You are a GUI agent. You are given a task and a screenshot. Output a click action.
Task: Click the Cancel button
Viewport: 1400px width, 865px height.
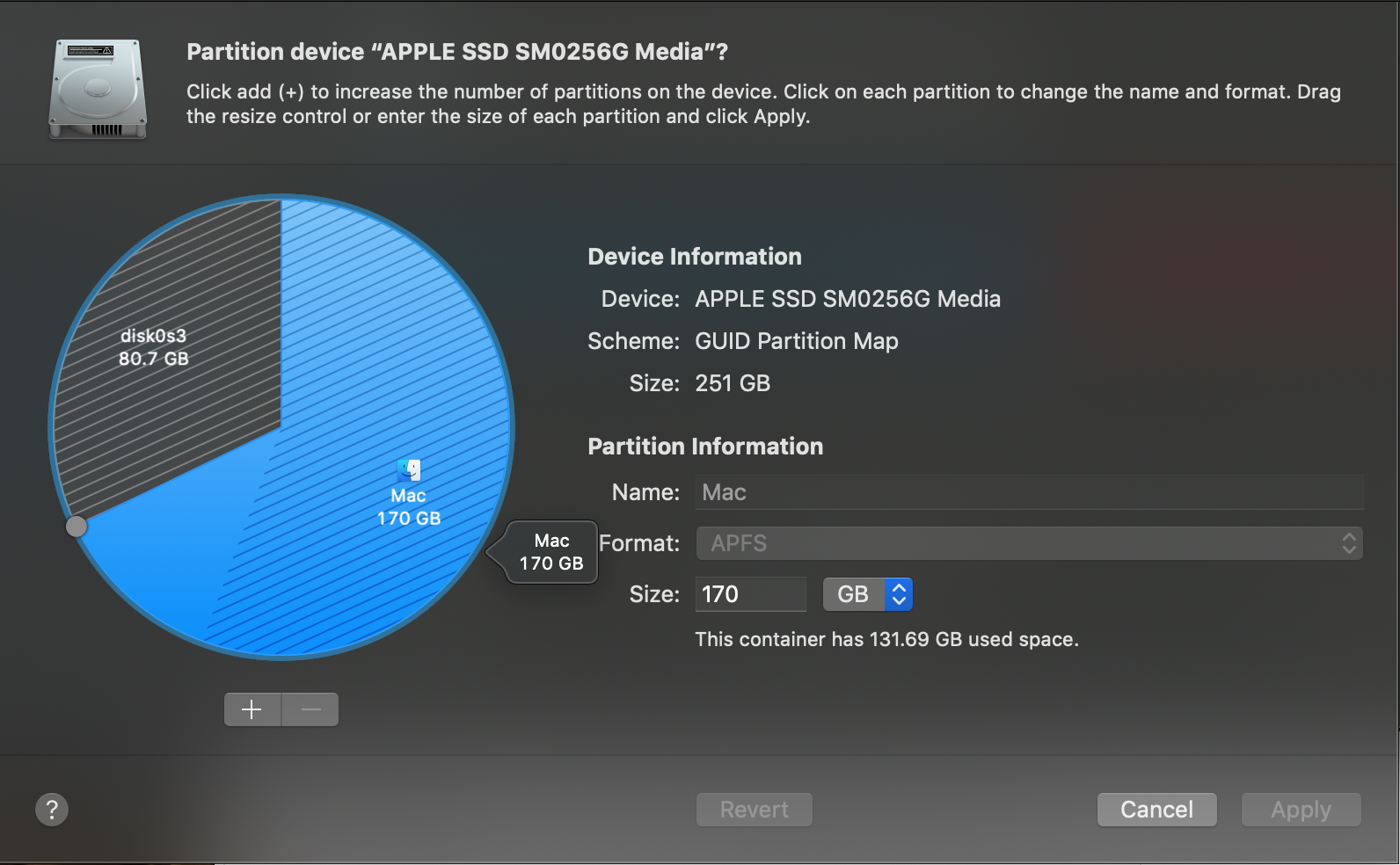pyautogui.click(x=1157, y=810)
